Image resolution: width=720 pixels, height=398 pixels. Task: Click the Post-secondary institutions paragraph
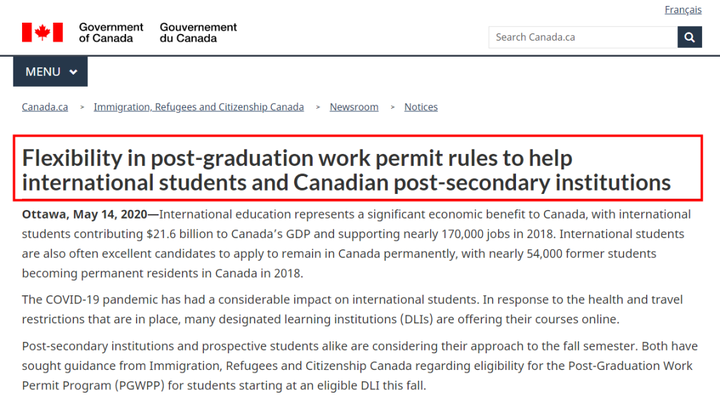(x=360, y=365)
